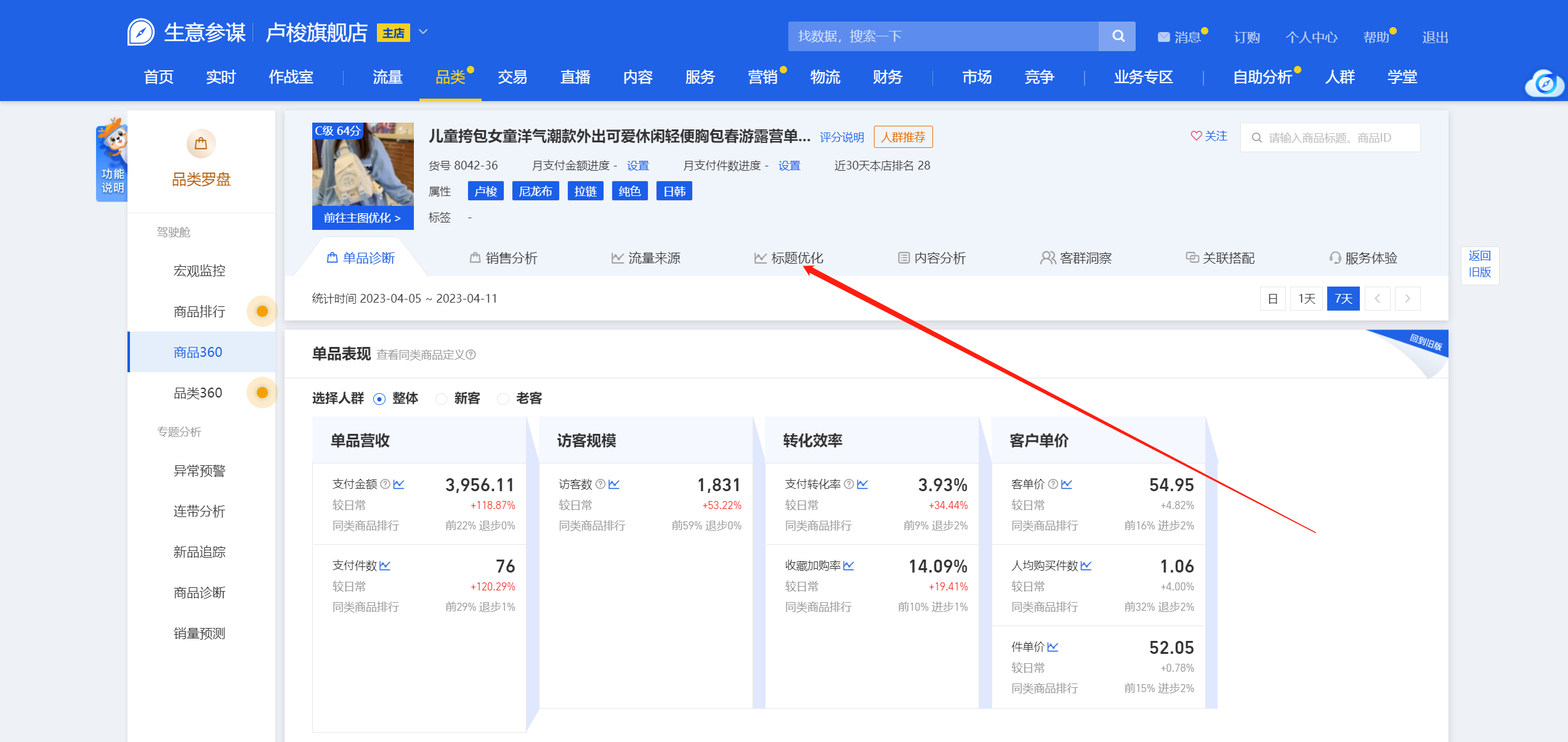
Task: Open the messages envelope icon
Action: 1163,37
